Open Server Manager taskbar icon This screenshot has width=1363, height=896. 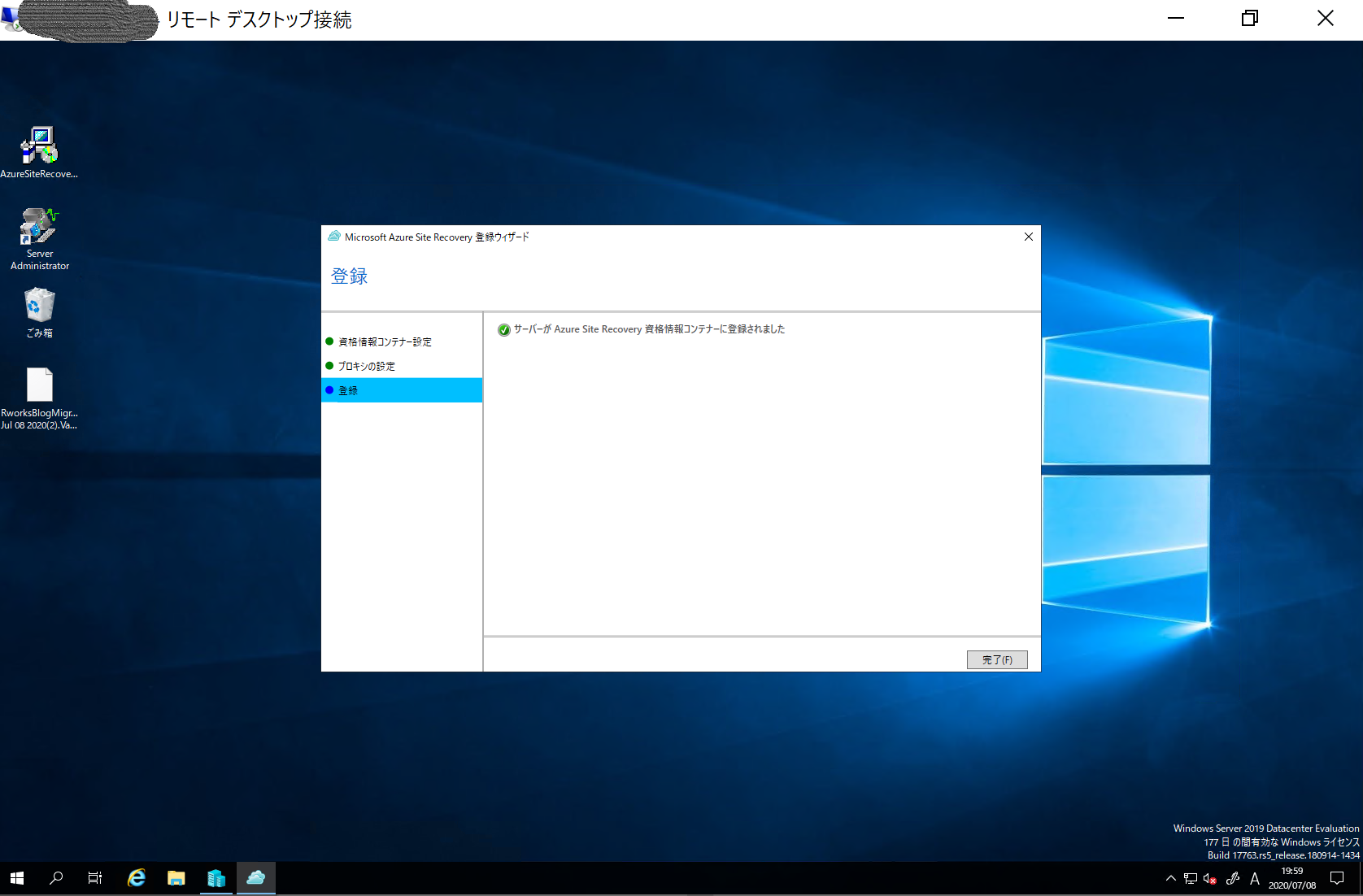(216, 878)
